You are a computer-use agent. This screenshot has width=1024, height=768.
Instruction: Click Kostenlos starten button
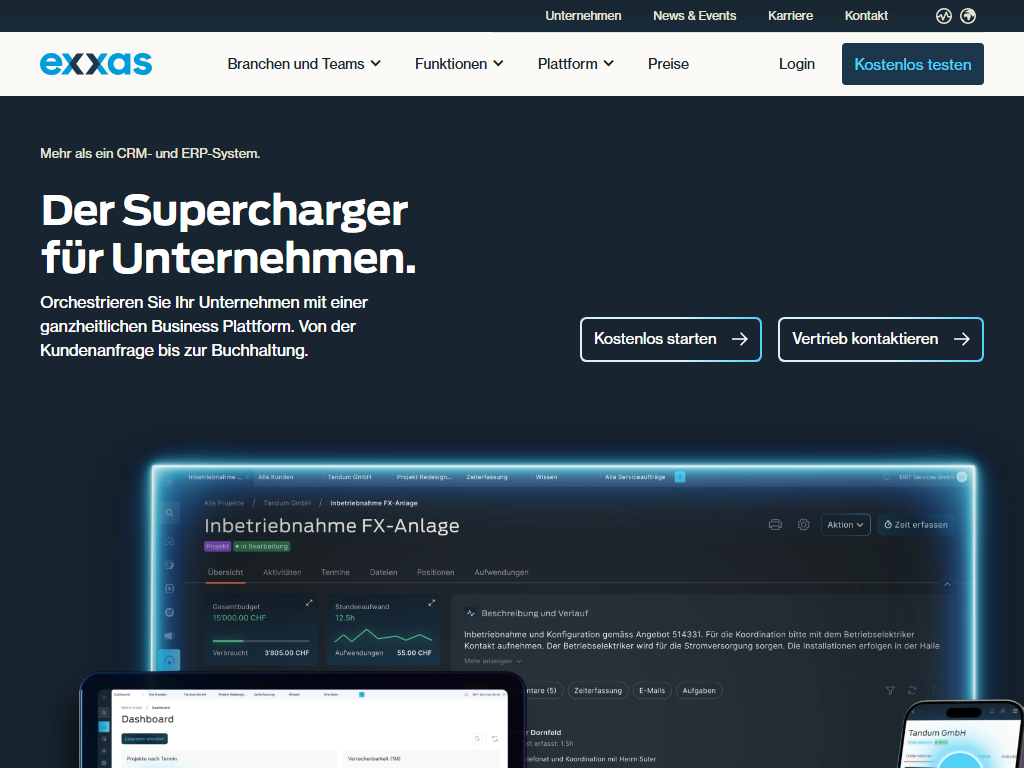point(671,339)
